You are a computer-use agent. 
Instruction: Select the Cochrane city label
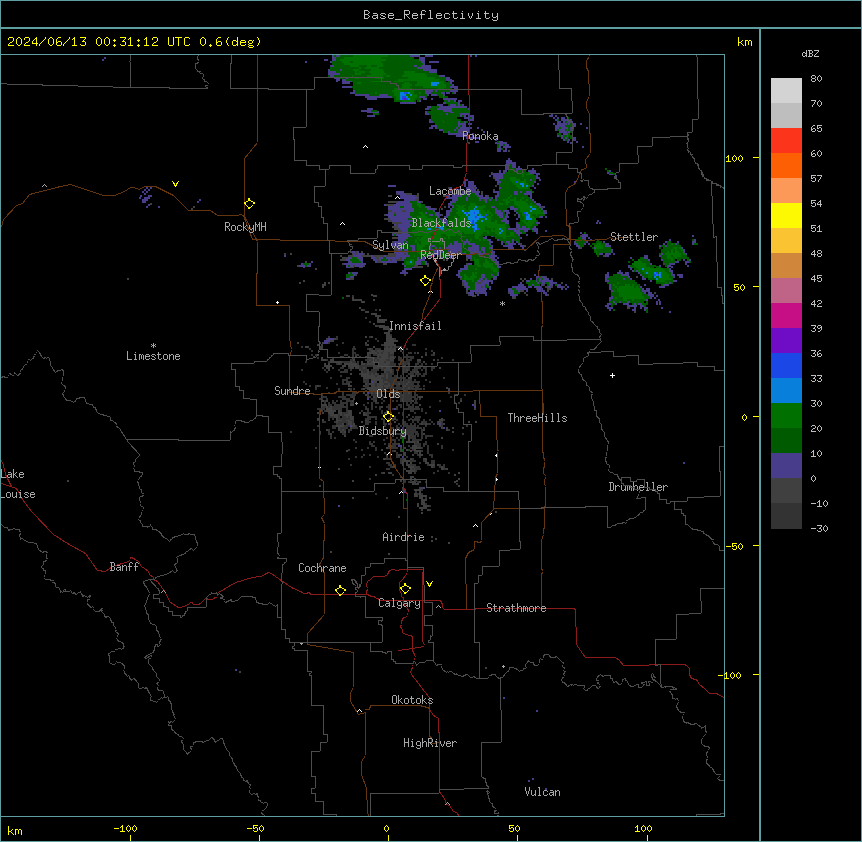(322, 568)
